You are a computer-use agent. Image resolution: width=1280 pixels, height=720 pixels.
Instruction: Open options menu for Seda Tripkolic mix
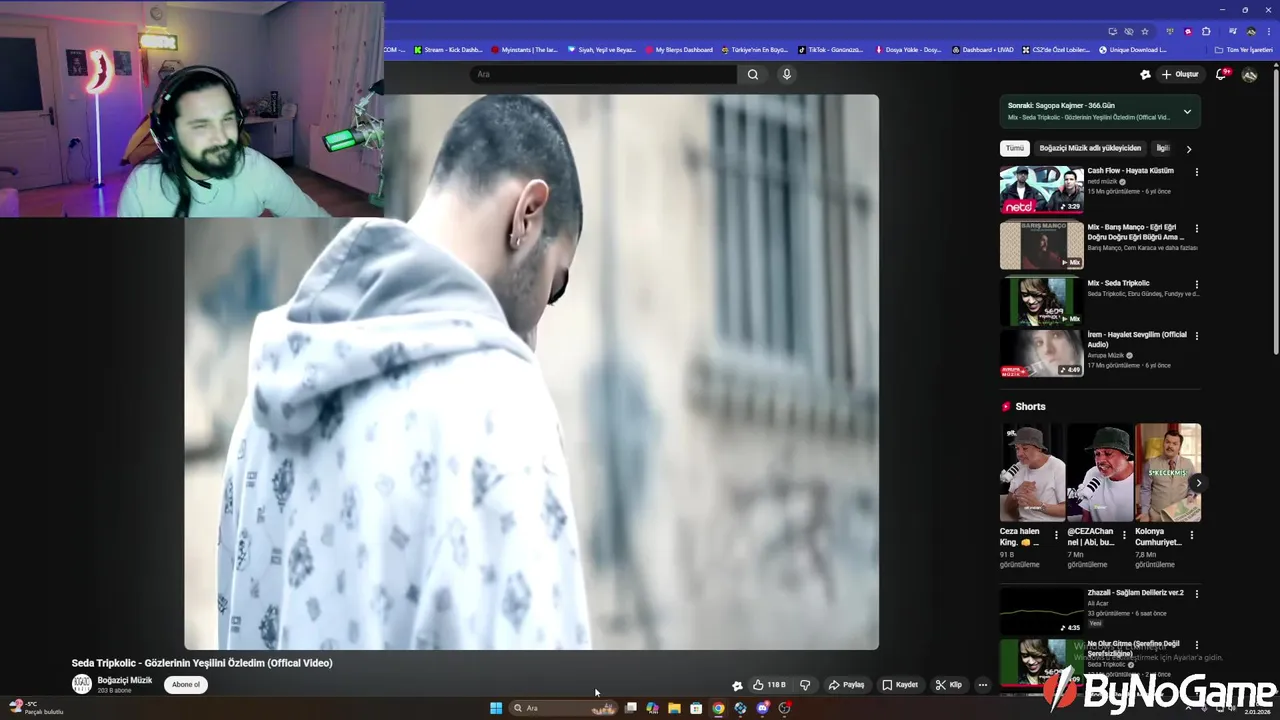pos(1196,284)
